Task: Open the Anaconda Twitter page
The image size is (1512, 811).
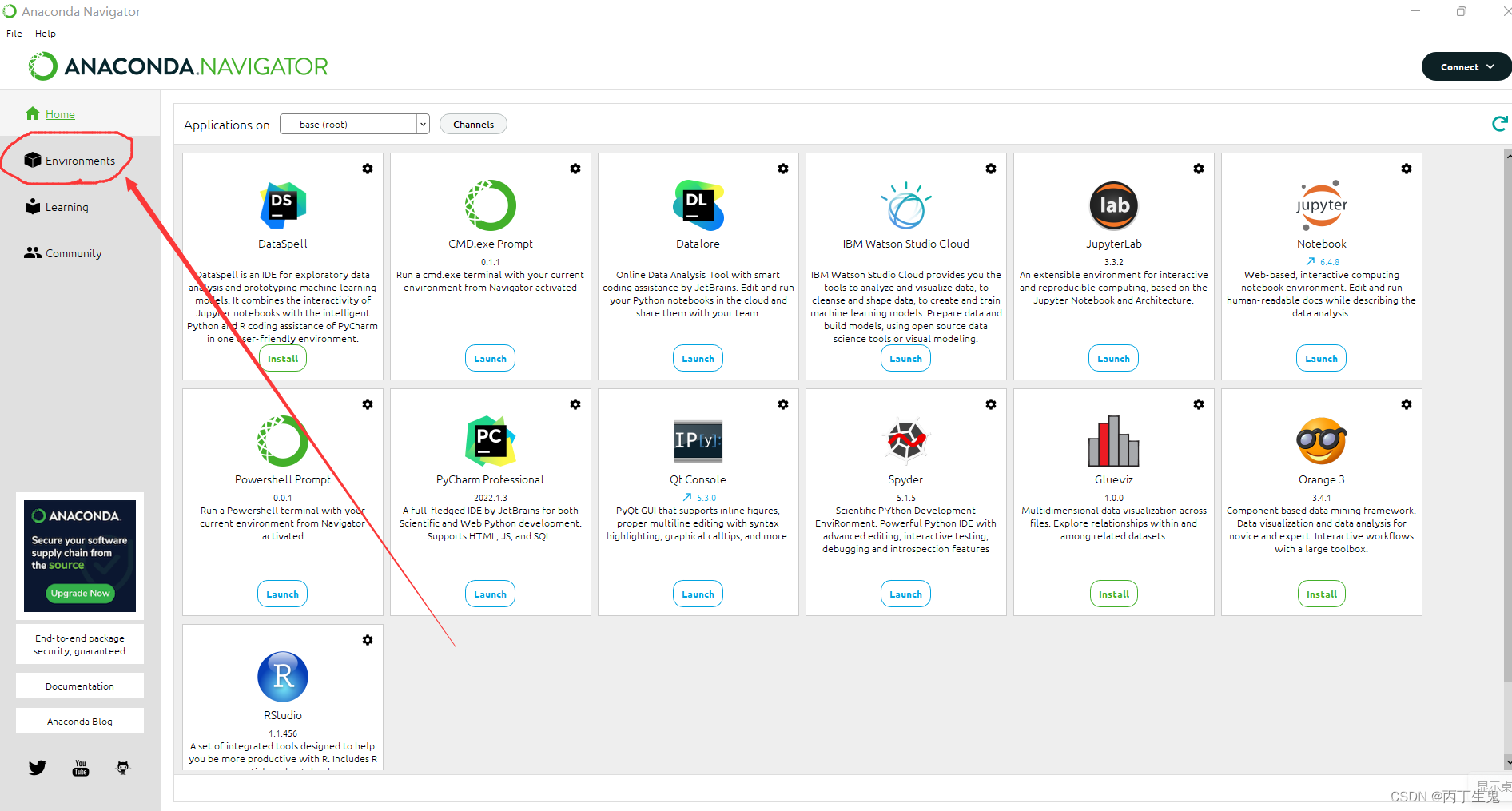Action: pyautogui.click(x=38, y=768)
